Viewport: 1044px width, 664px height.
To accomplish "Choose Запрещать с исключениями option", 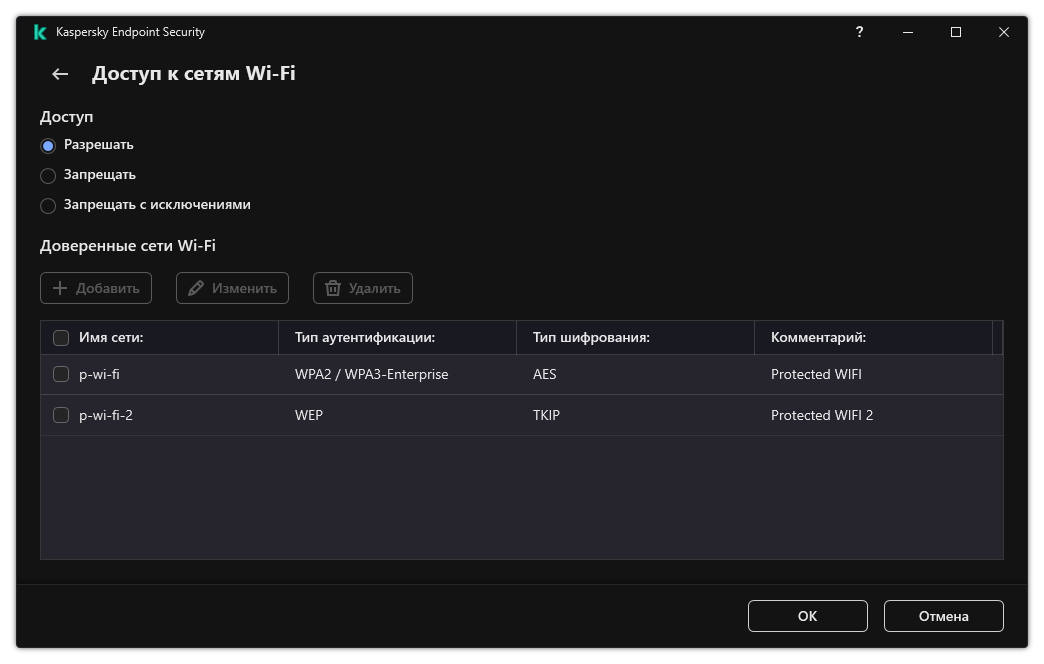I will 48,205.
